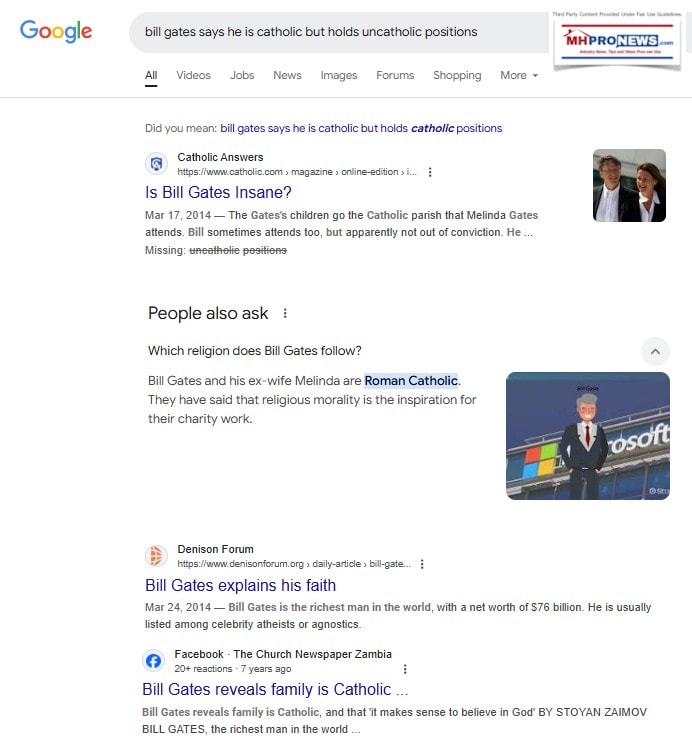
Task: Select the question Which religion does Bill Gates follow
Action: point(255,351)
